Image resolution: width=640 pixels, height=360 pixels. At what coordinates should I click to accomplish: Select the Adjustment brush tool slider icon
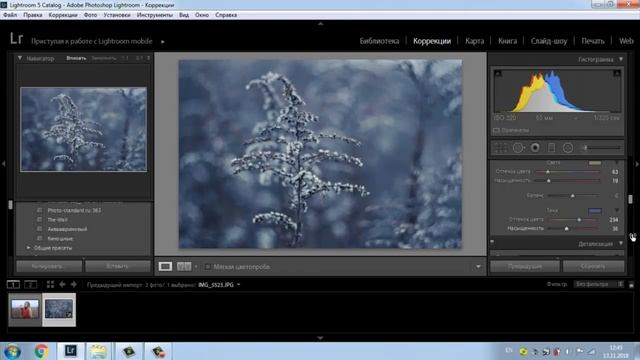coord(602,148)
